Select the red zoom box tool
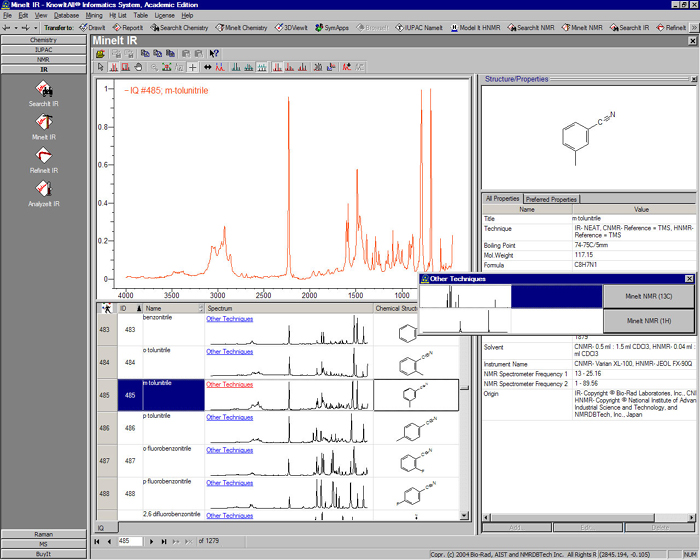 [x=126, y=67]
